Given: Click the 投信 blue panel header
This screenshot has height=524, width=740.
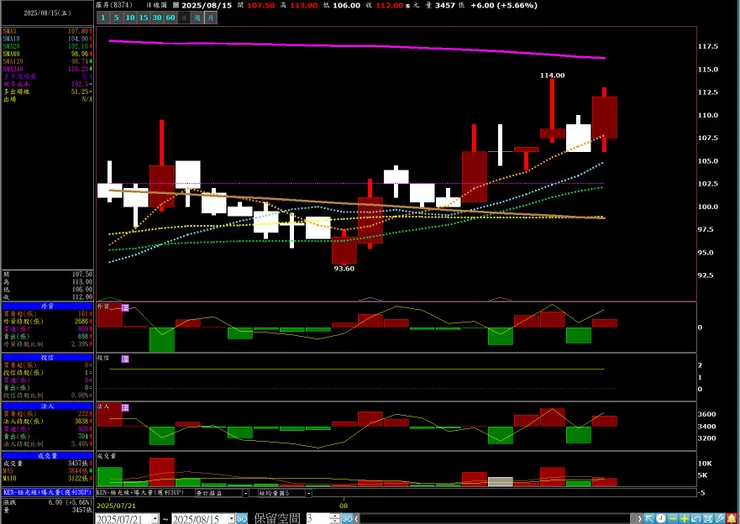Looking at the screenshot, I should 47,358.
